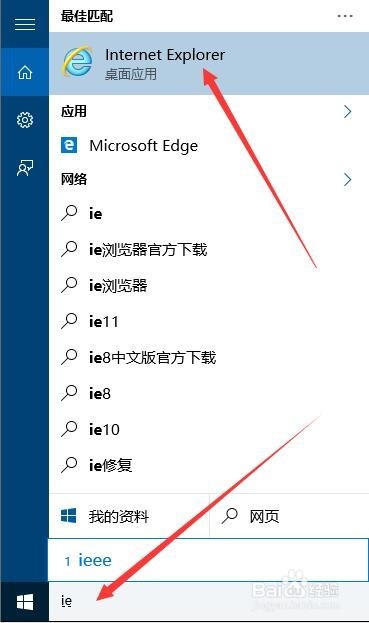Viewport: 369px width, 623px height.
Task: Expand the 网络 category chevron
Action: tap(348, 180)
